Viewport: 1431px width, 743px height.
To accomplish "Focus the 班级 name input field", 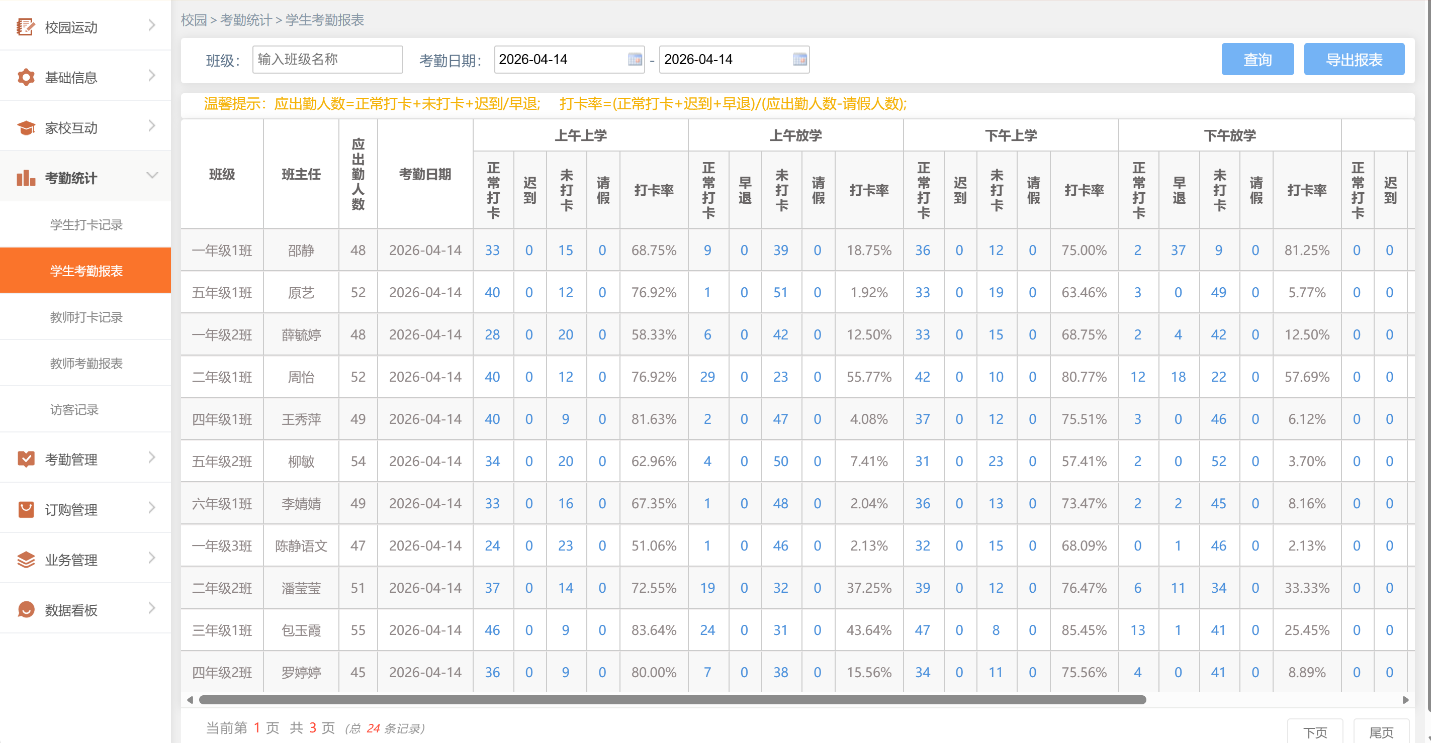I will [327, 59].
